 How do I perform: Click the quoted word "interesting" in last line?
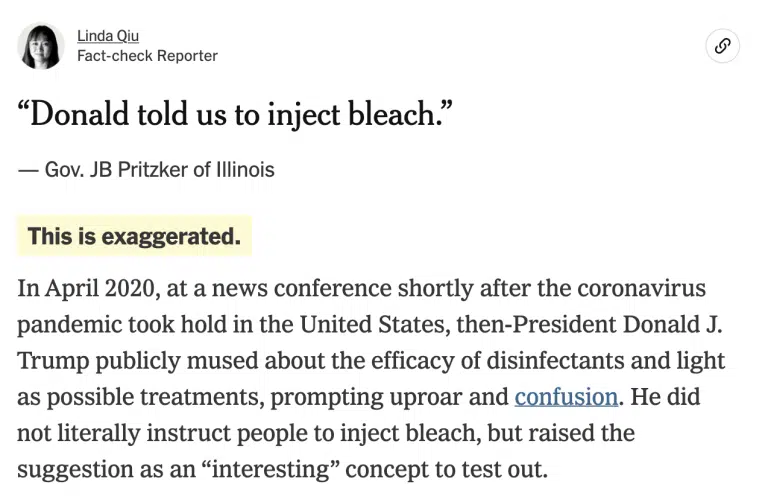click(271, 469)
